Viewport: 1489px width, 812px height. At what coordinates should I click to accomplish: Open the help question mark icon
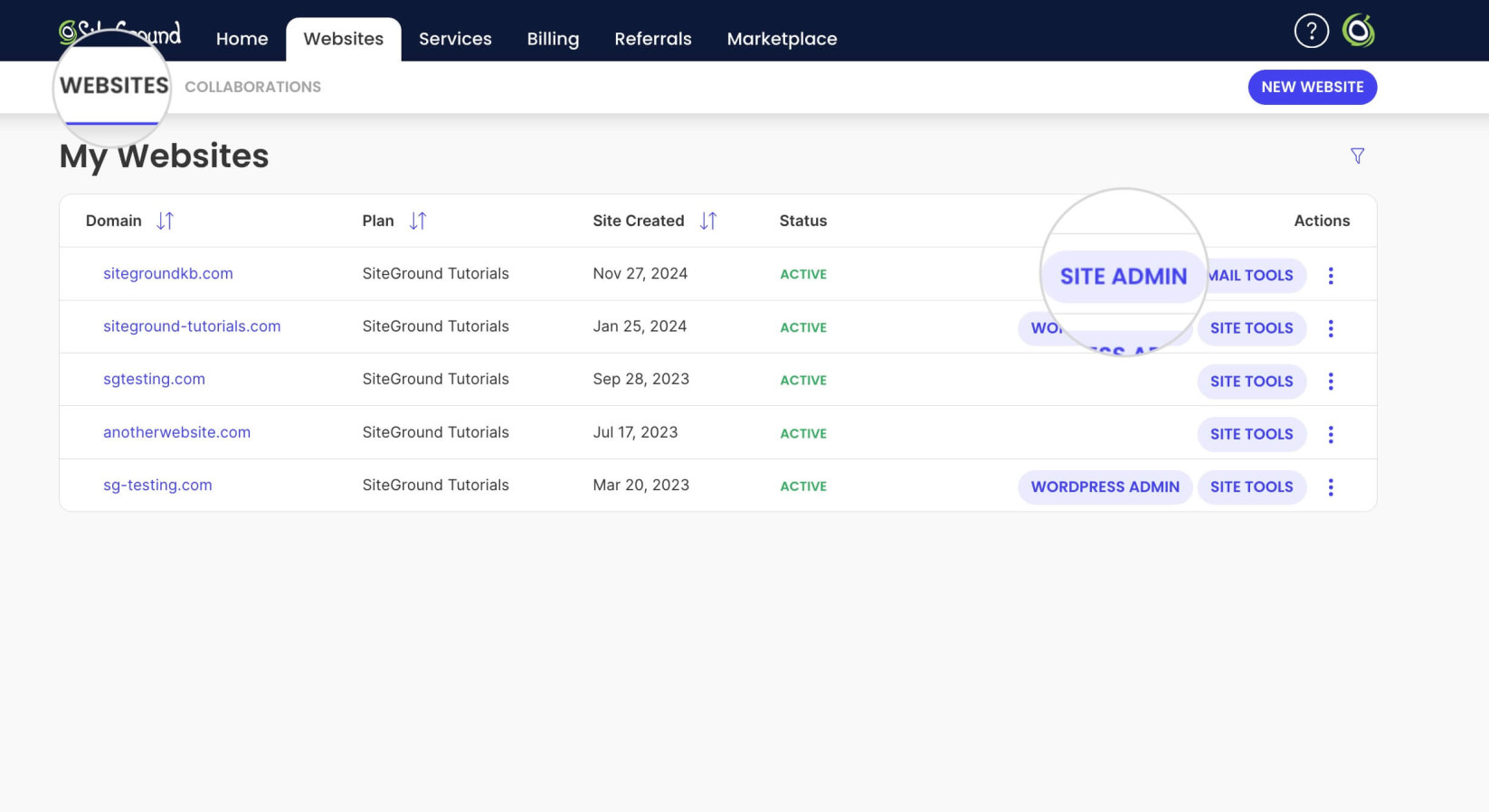pyautogui.click(x=1311, y=31)
